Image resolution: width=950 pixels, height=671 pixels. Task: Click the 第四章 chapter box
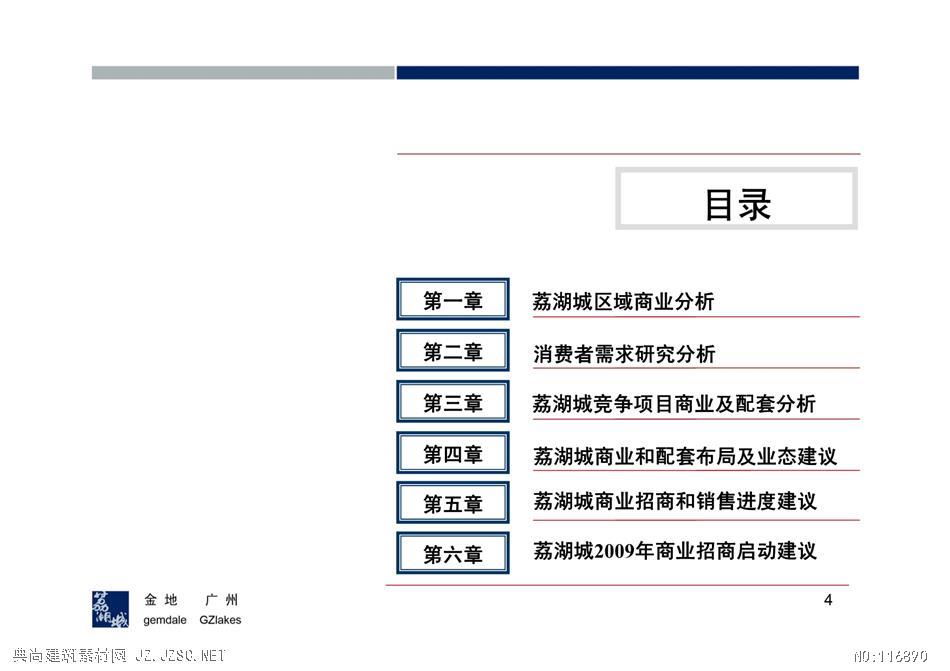click(x=453, y=453)
